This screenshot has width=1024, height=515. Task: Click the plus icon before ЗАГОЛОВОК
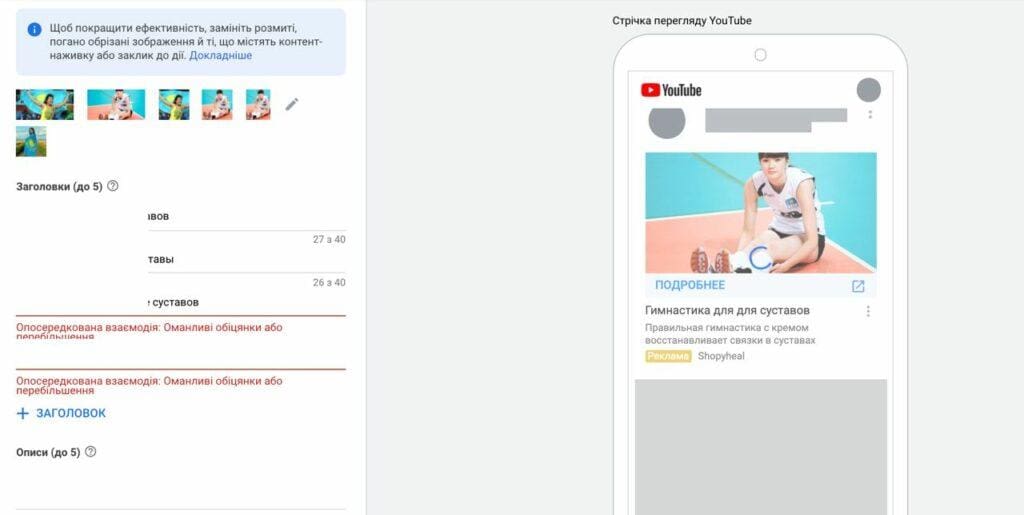[23, 413]
